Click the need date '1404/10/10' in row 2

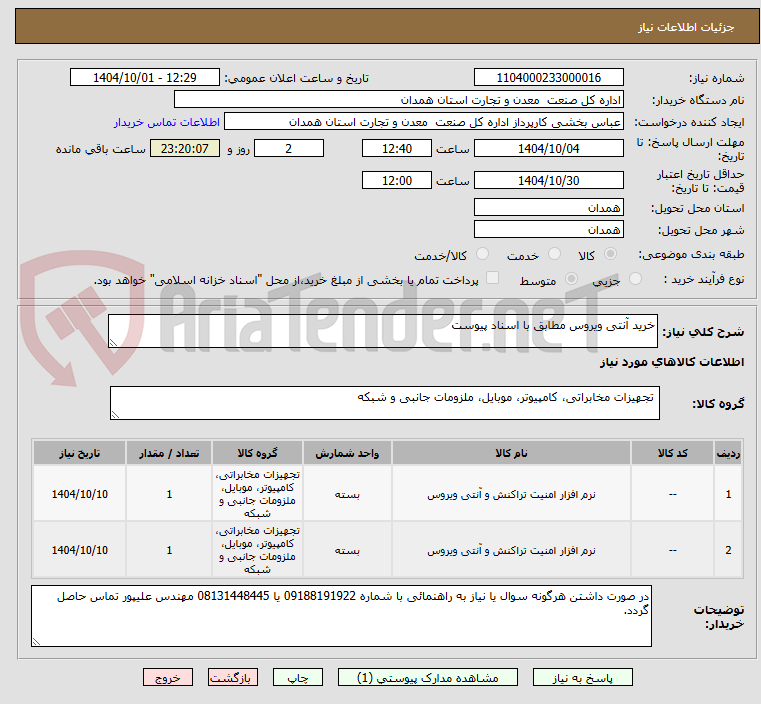click(x=80, y=550)
